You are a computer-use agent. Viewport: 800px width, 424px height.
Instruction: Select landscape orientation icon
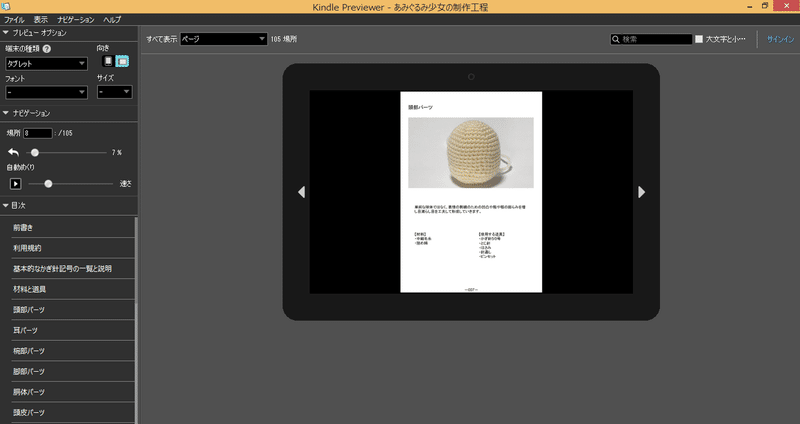[122, 61]
